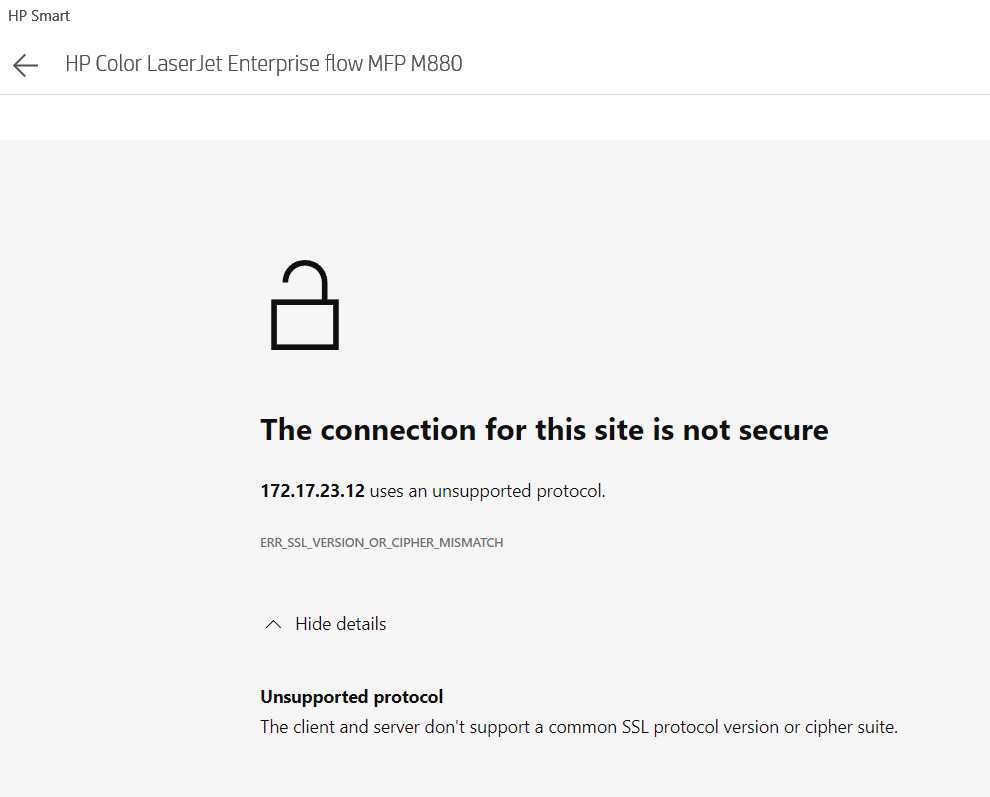Click the connection not secure headline
990x797 pixels.
544,429
